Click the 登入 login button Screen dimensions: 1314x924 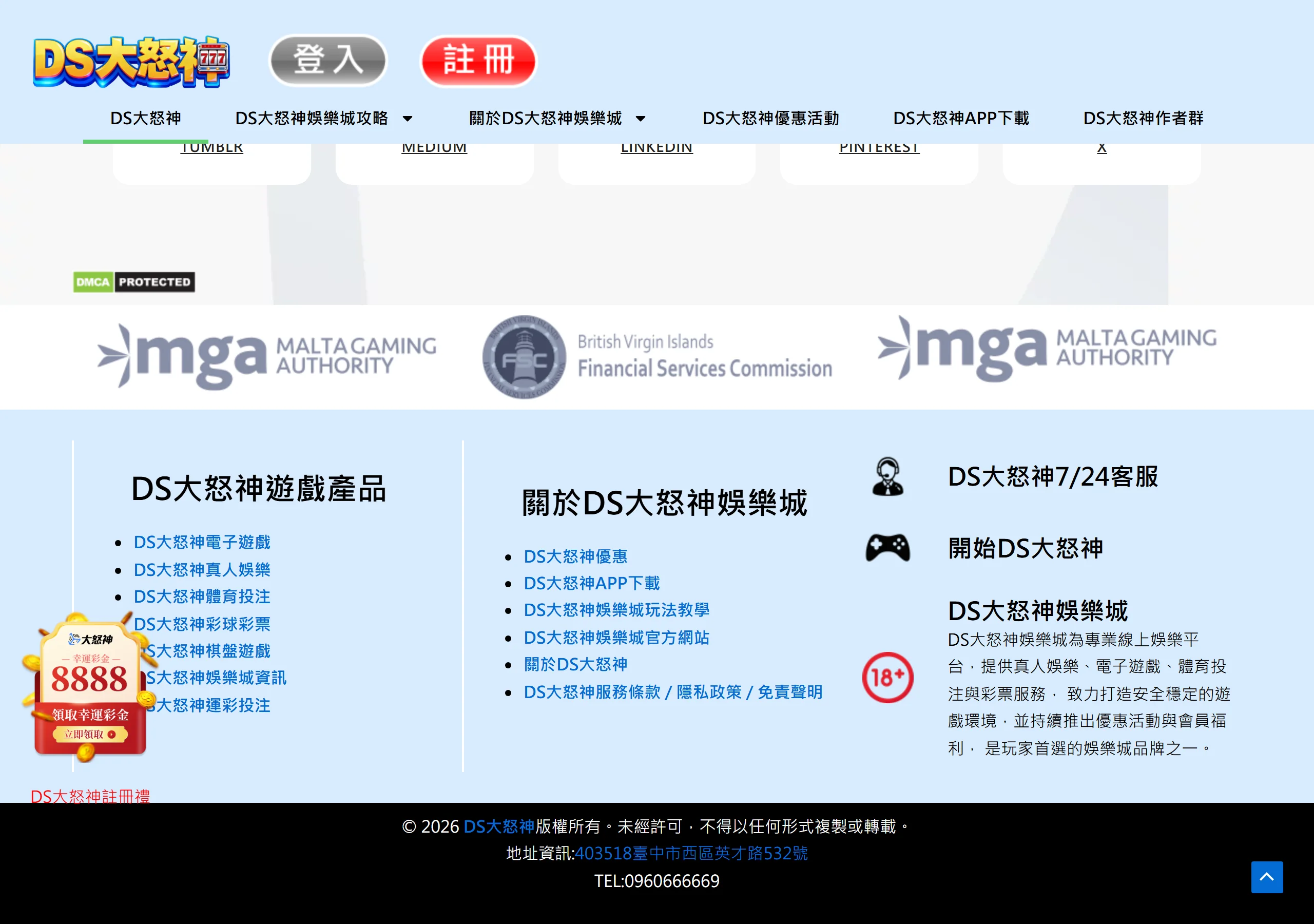[x=328, y=61]
